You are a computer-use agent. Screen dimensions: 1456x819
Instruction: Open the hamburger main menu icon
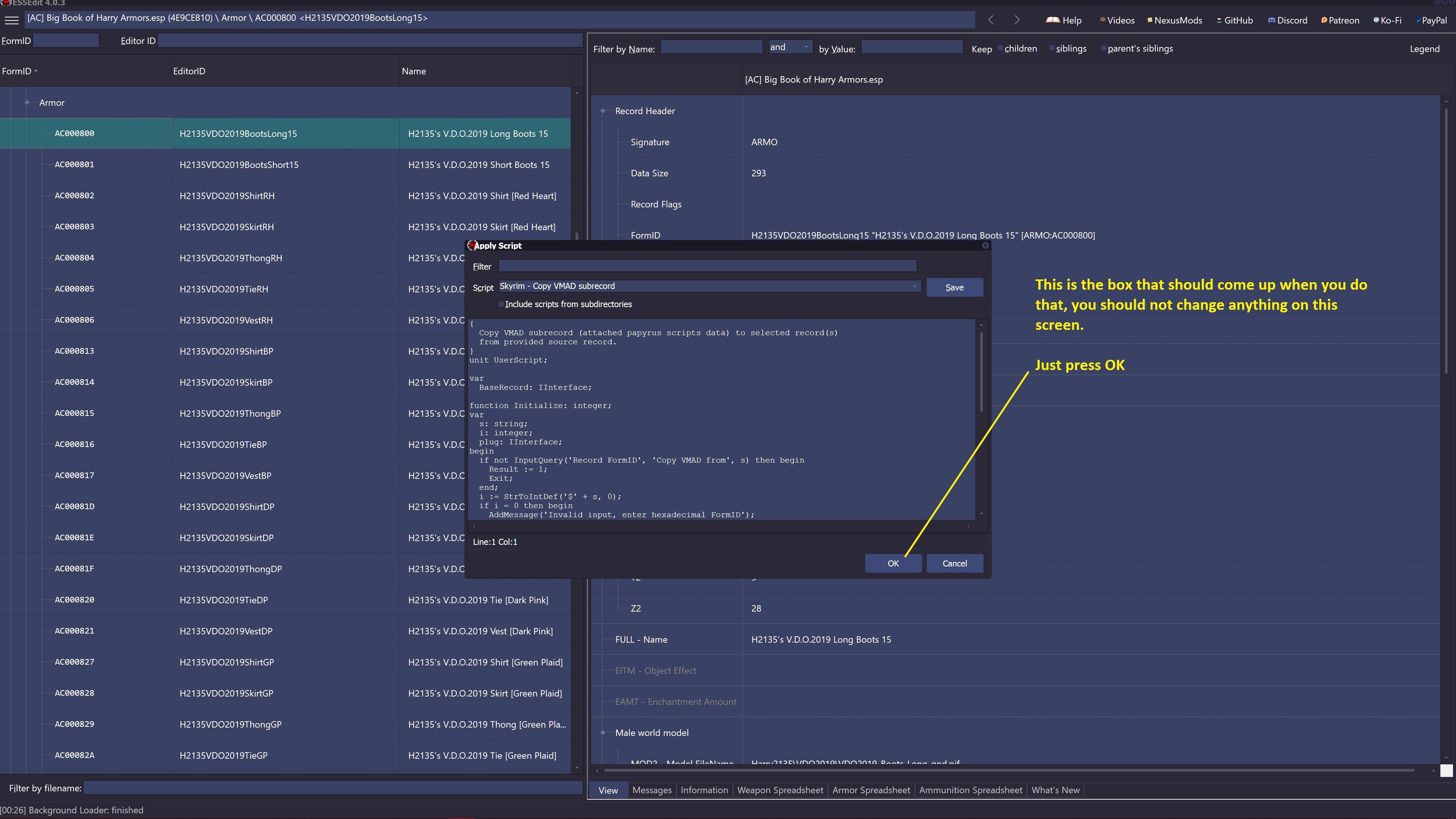[x=11, y=20]
